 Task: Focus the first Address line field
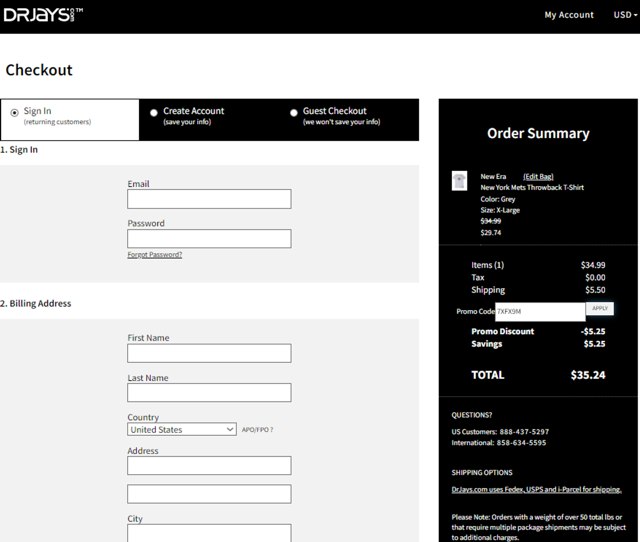tap(209, 465)
